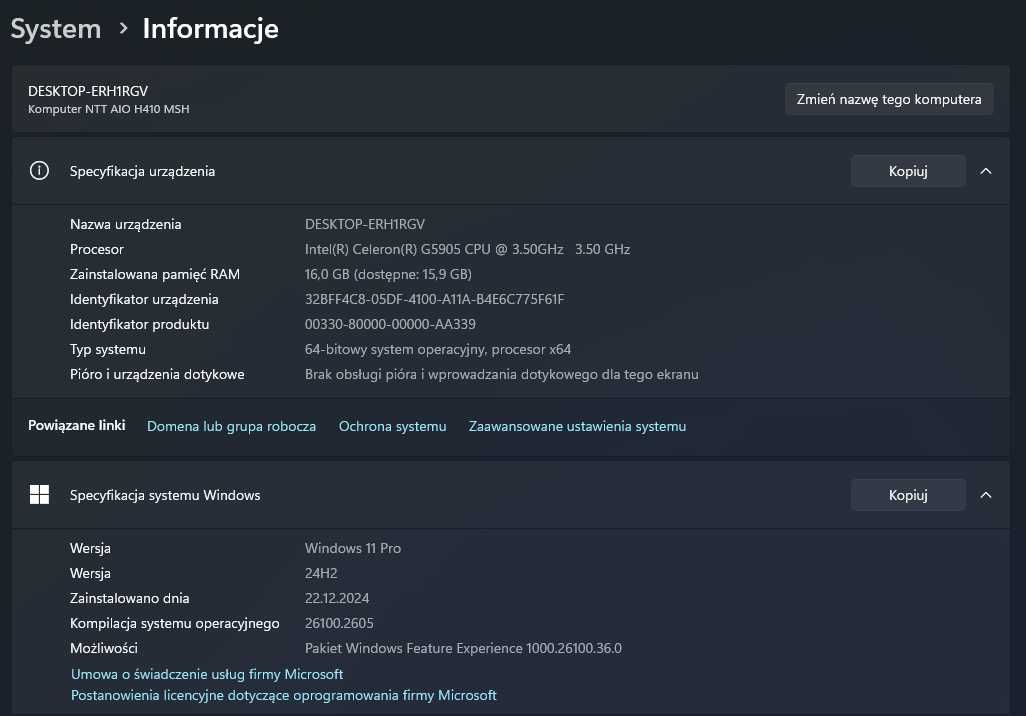Click the Windows logo icon beside 'Specyfikacja systemu Windows'
The height and width of the screenshot is (716, 1026).
(39, 495)
